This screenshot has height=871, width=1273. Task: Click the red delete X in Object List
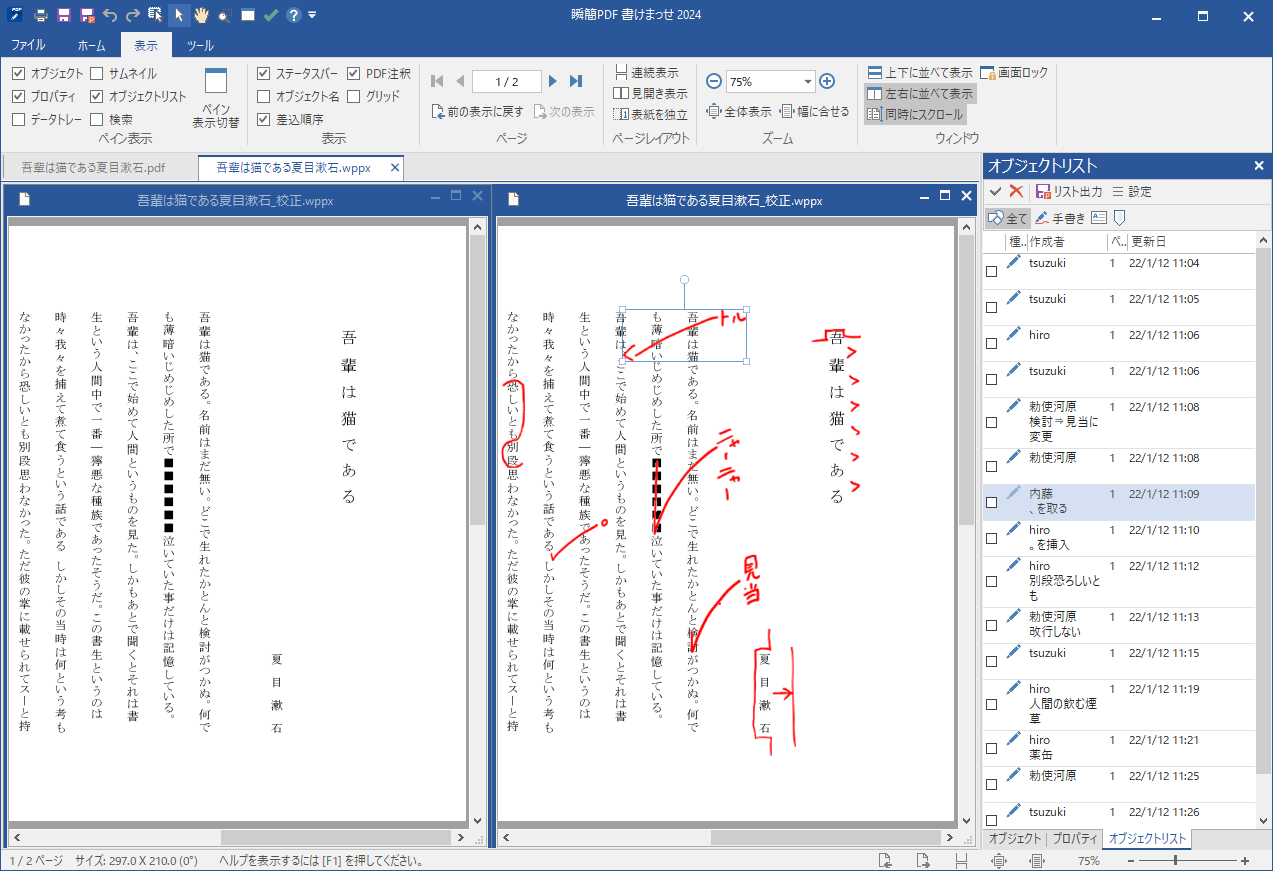click(1016, 191)
